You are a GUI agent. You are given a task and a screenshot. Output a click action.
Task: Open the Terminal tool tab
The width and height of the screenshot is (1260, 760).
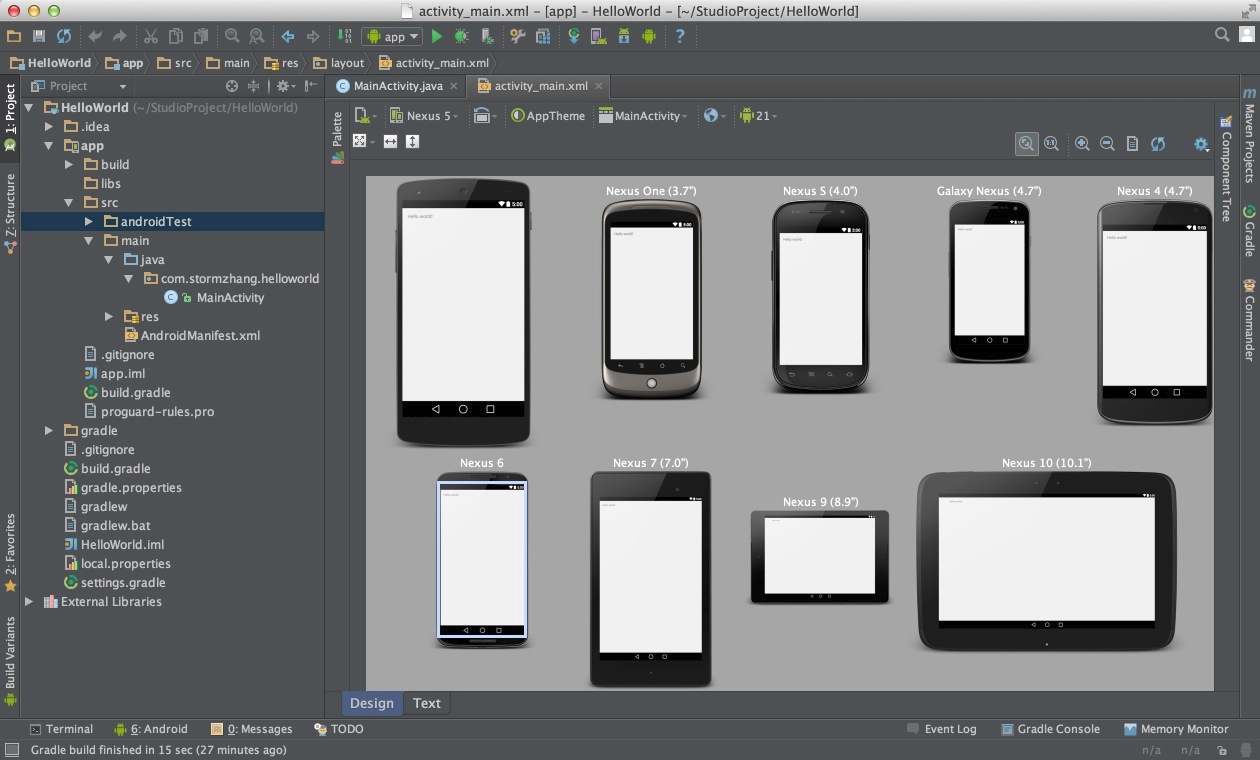click(x=61, y=729)
